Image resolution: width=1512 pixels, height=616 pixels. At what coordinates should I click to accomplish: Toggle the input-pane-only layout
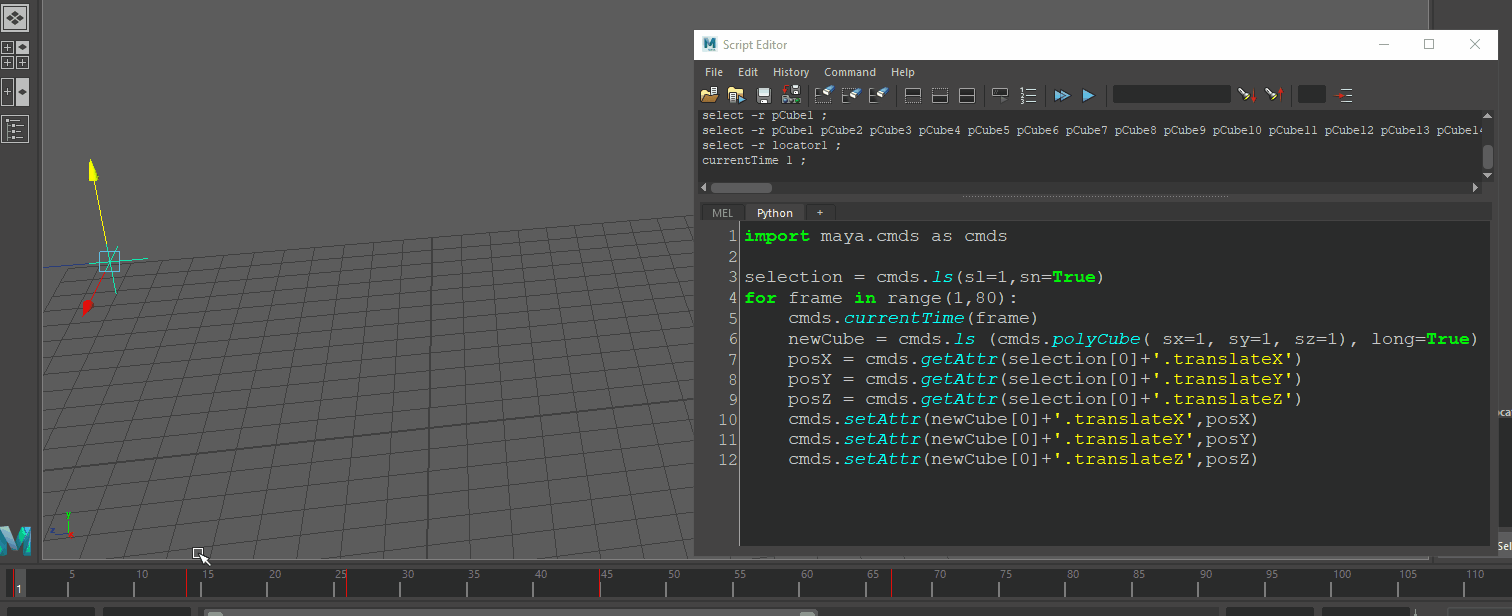[x=939, y=95]
